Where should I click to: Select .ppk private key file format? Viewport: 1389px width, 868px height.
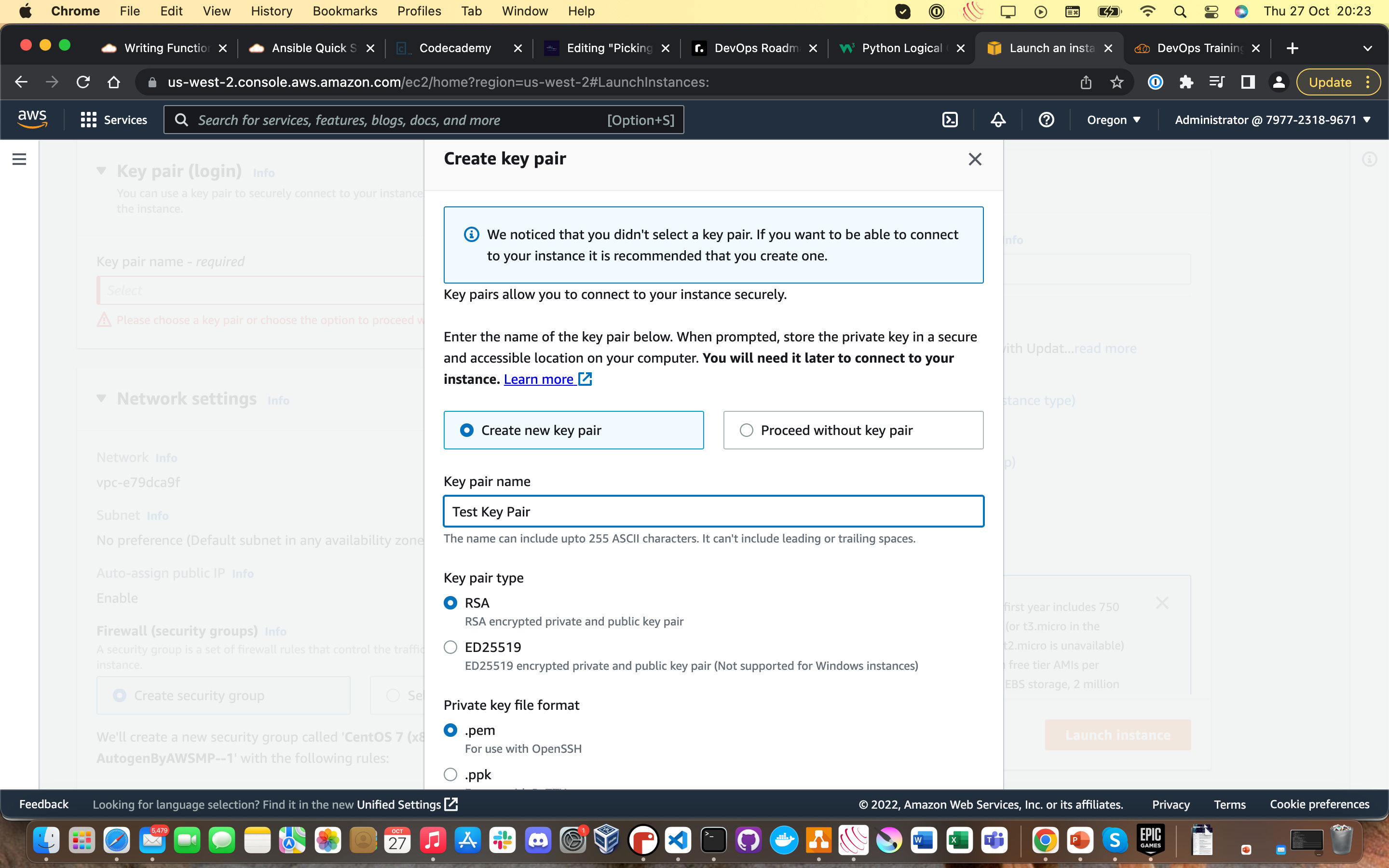point(450,774)
